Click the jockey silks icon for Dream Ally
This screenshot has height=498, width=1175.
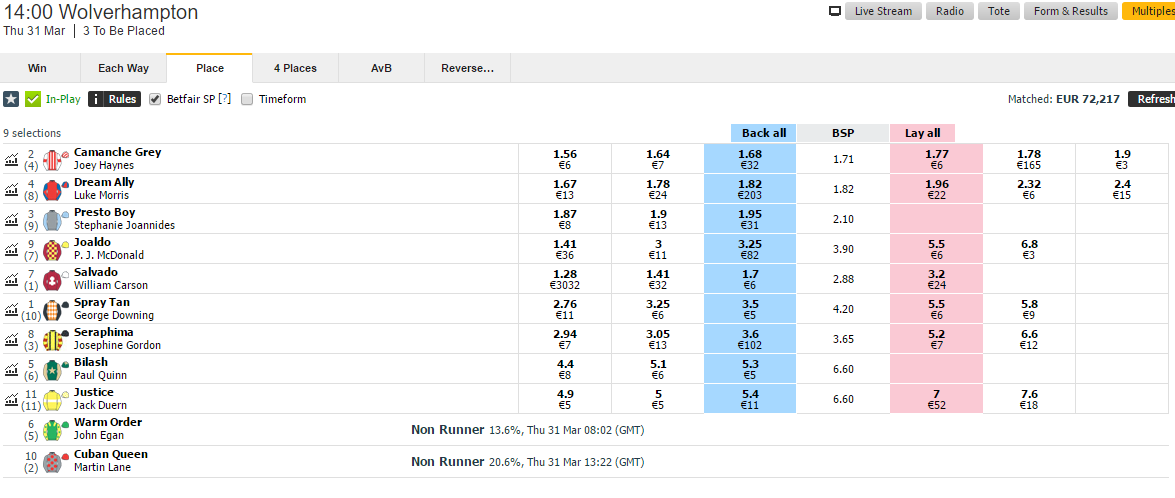point(54,189)
